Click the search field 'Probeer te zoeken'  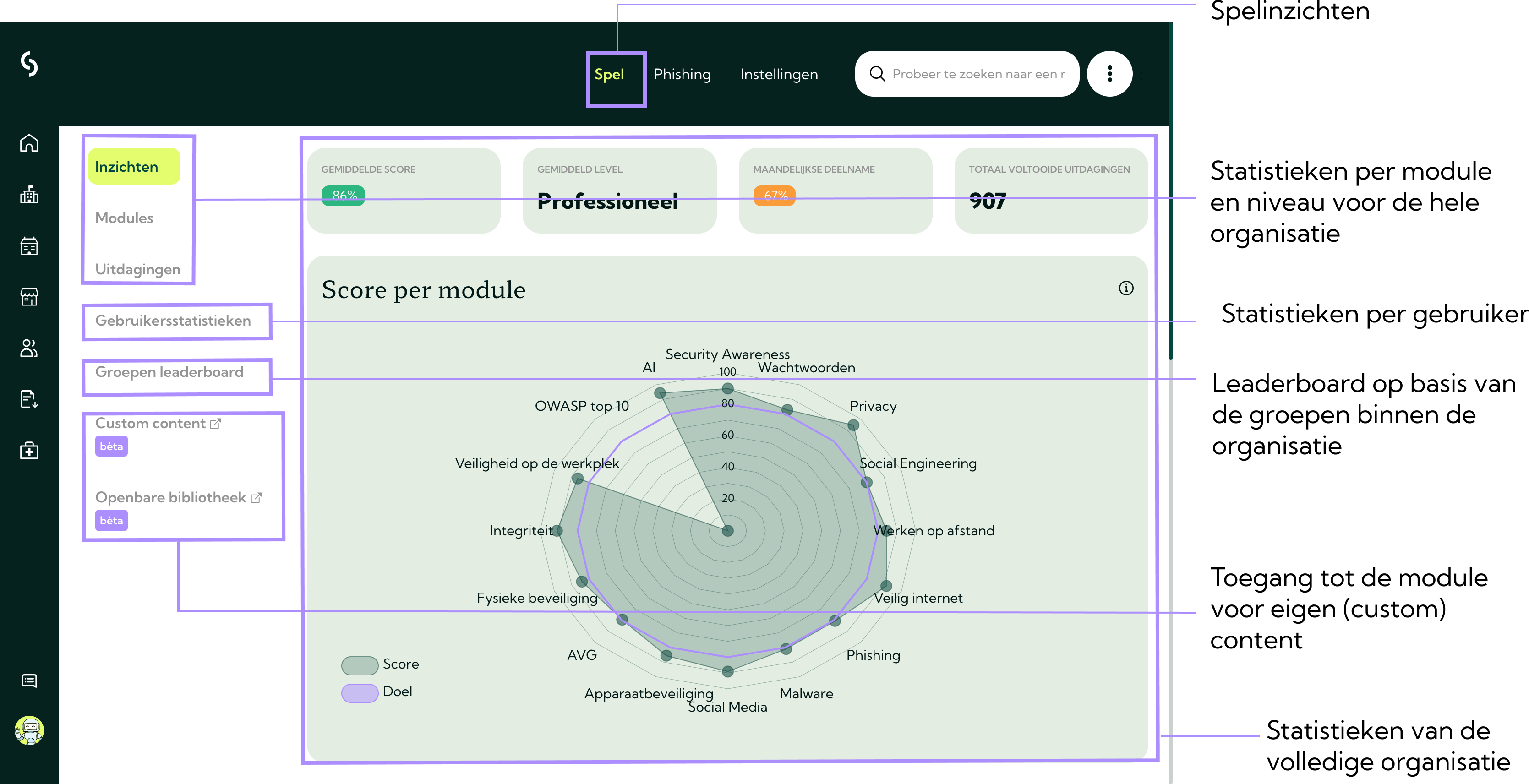click(x=967, y=74)
